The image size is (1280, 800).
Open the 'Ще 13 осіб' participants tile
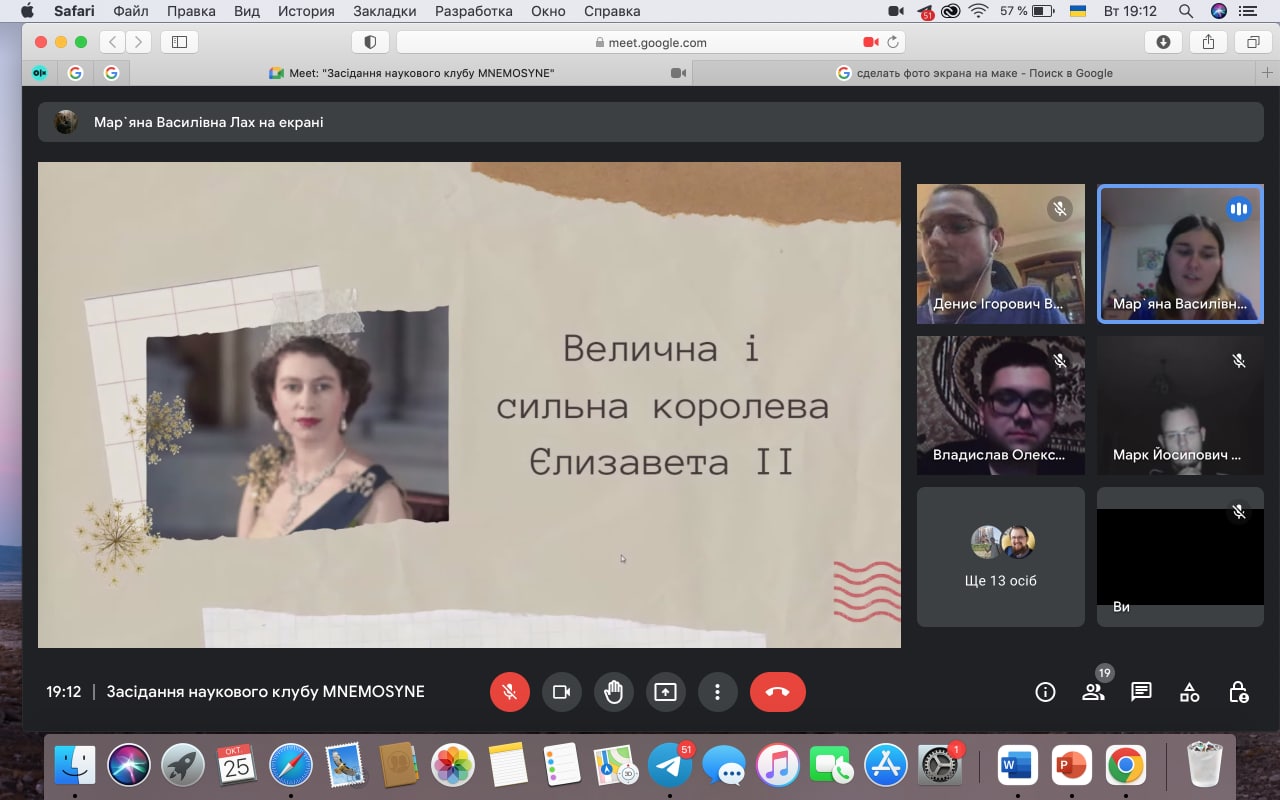point(1000,557)
